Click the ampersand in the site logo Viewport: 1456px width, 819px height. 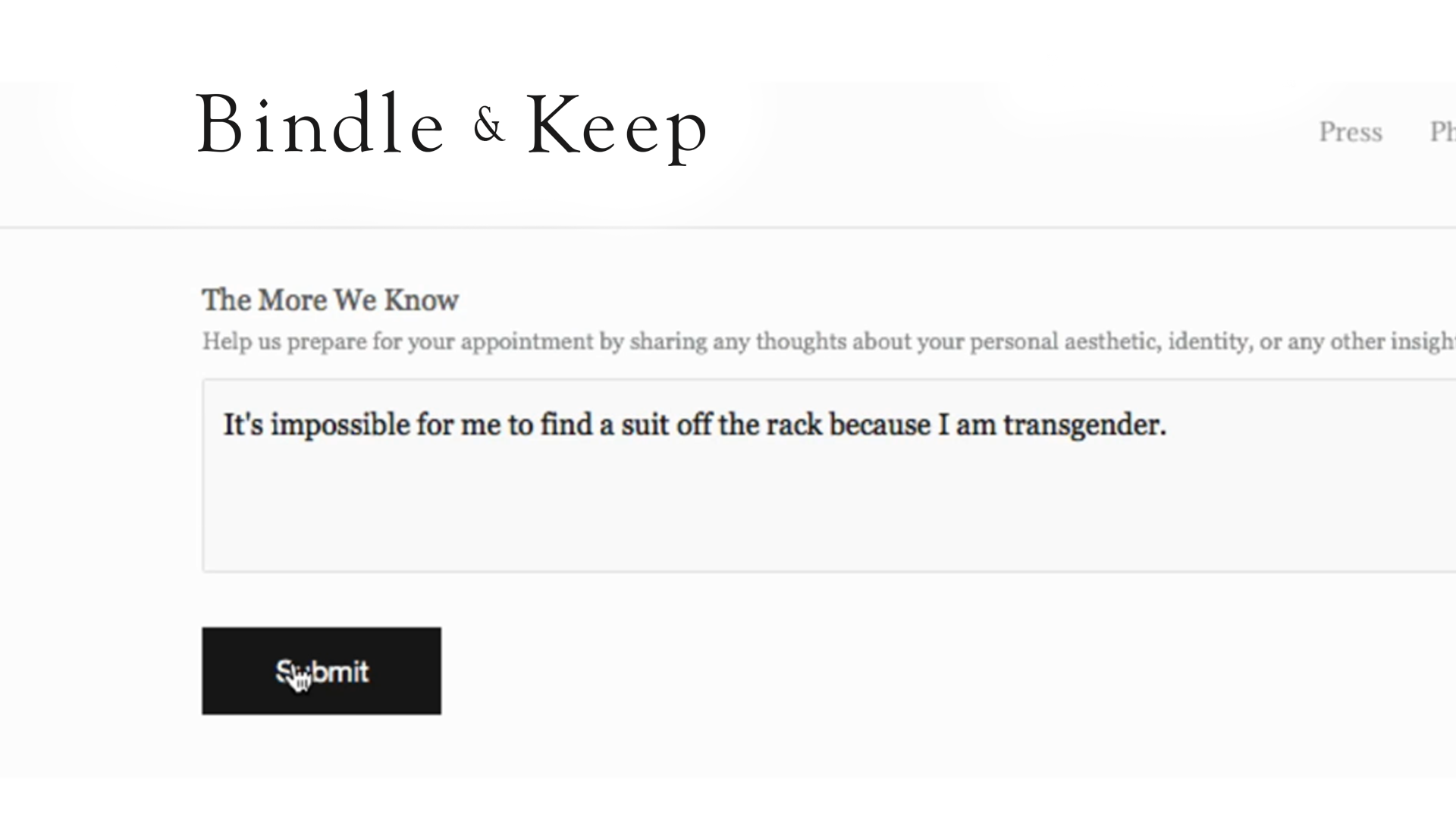point(489,124)
